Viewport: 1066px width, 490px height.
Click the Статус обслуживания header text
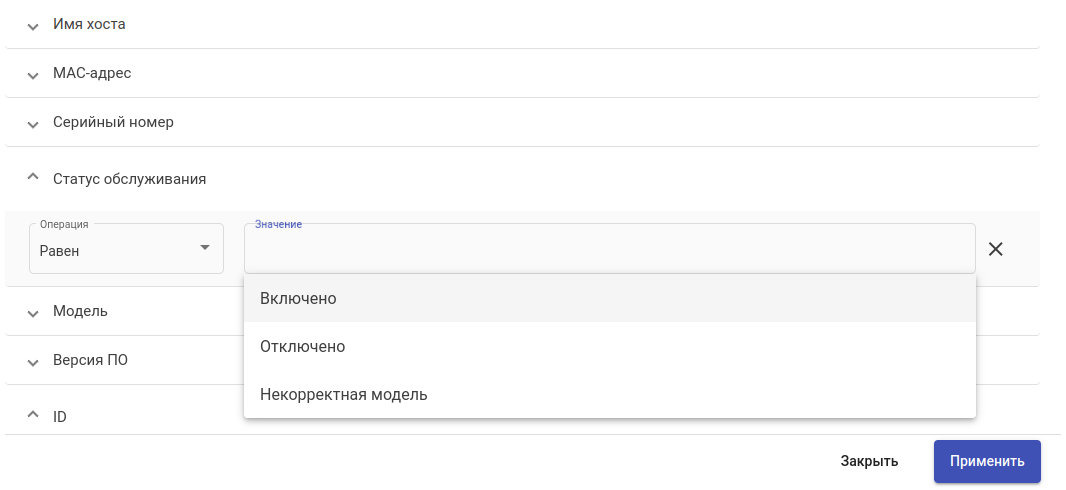click(129, 179)
